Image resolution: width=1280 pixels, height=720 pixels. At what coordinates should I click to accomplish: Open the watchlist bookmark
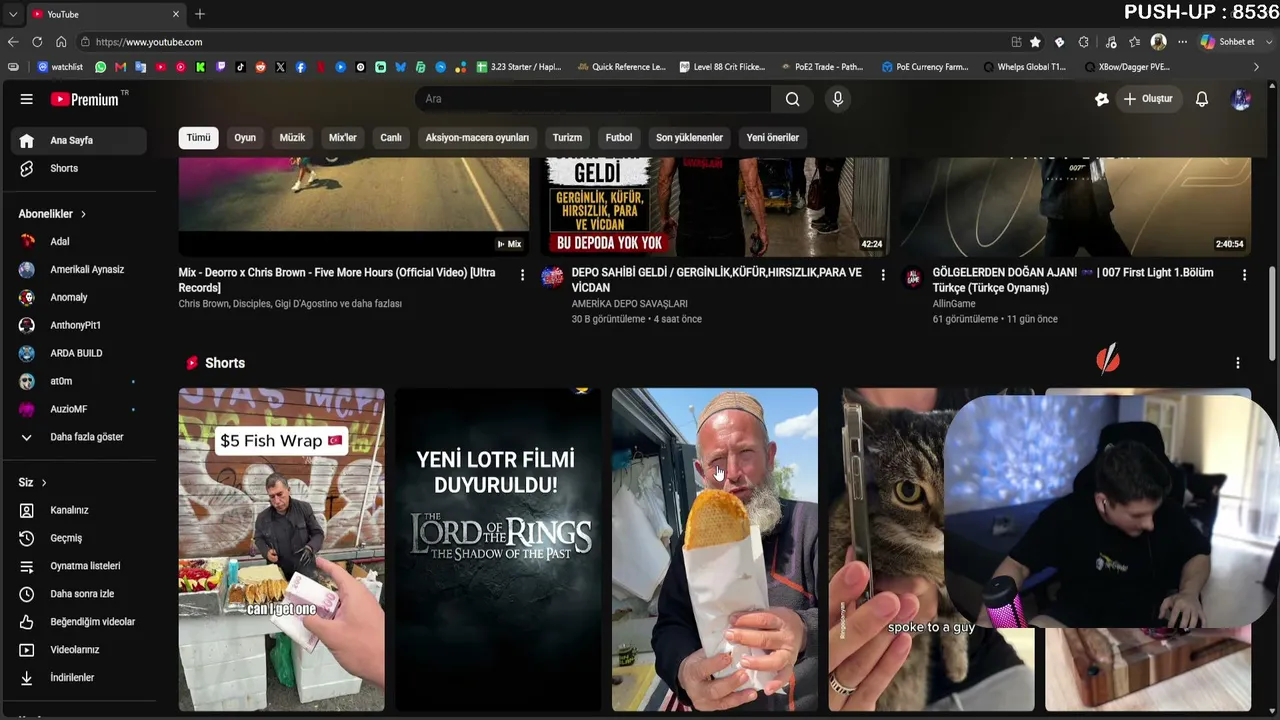[x=60, y=67]
